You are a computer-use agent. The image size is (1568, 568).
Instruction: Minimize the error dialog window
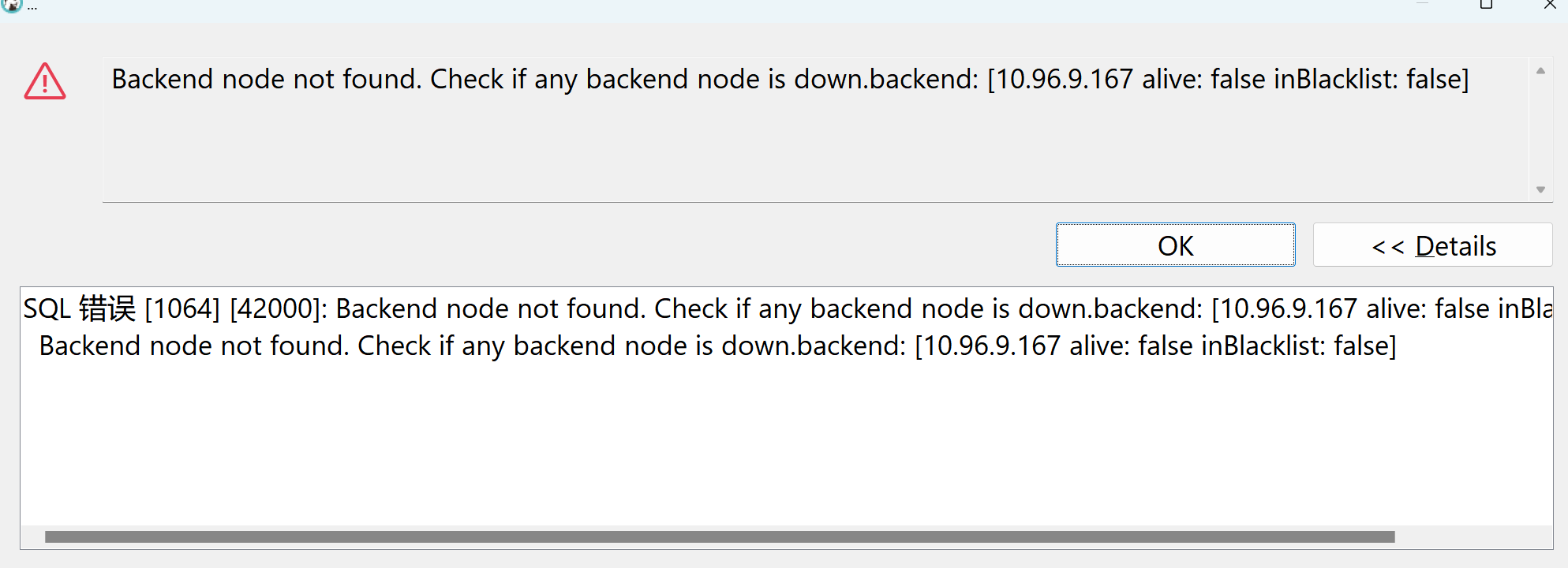[x=1422, y=4]
